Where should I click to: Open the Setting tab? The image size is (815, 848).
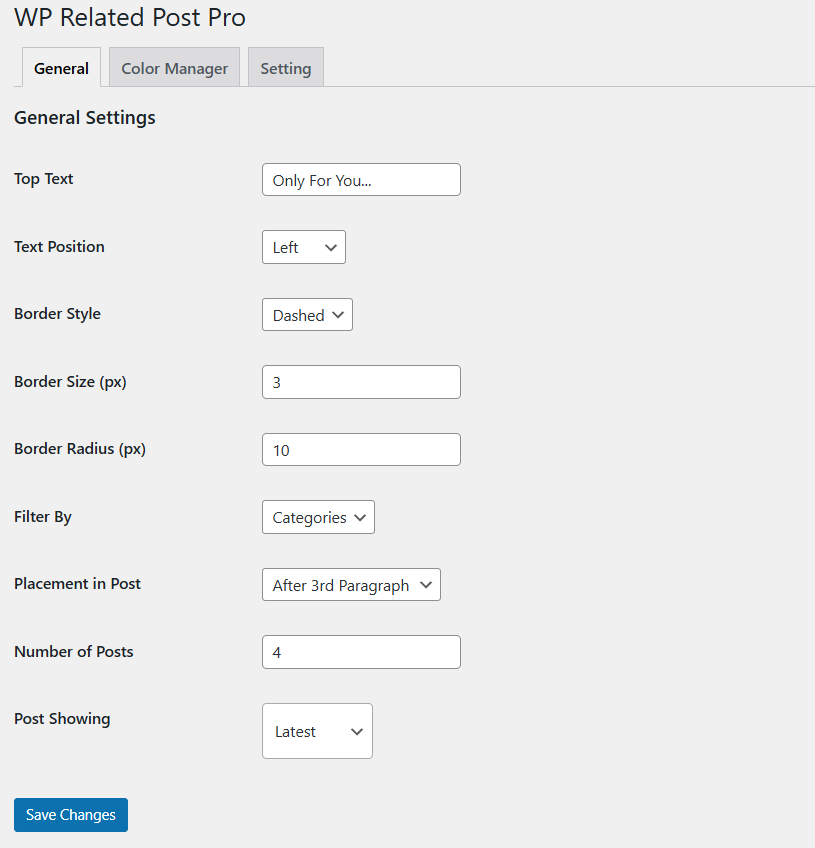(x=285, y=68)
